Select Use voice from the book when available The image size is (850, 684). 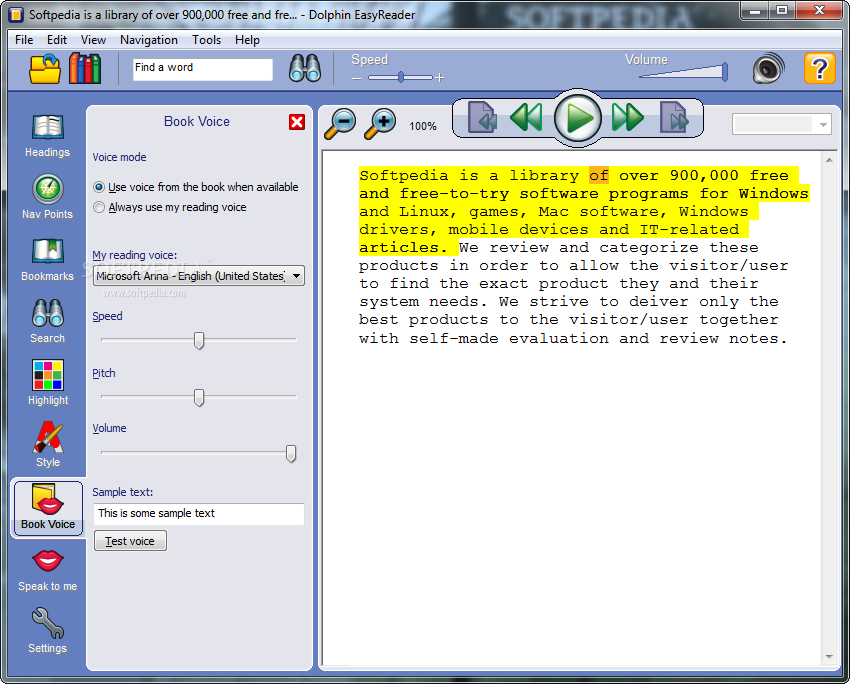point(196,187)
